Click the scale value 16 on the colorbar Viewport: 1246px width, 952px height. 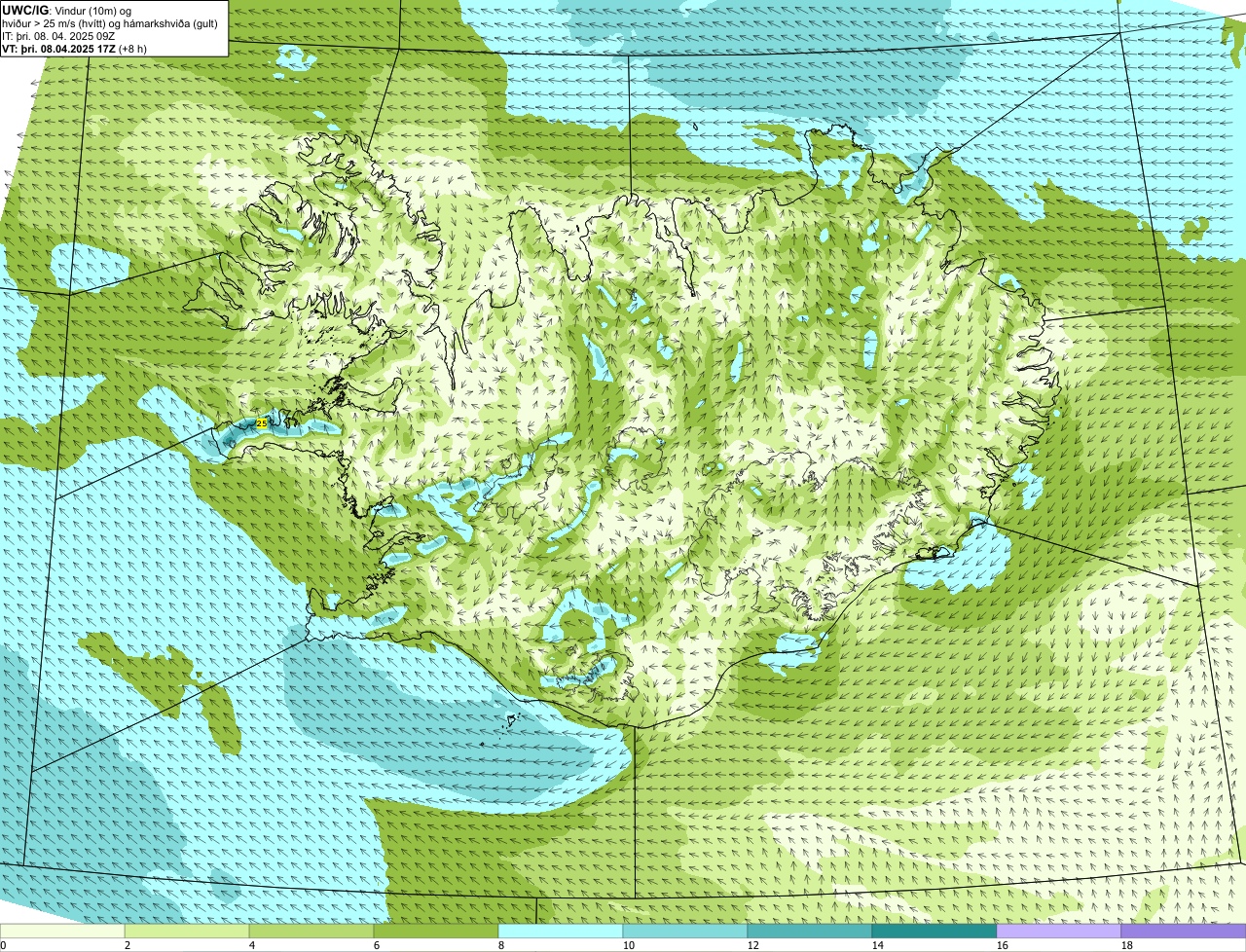pyautogui.click(x=1003, y=945)
